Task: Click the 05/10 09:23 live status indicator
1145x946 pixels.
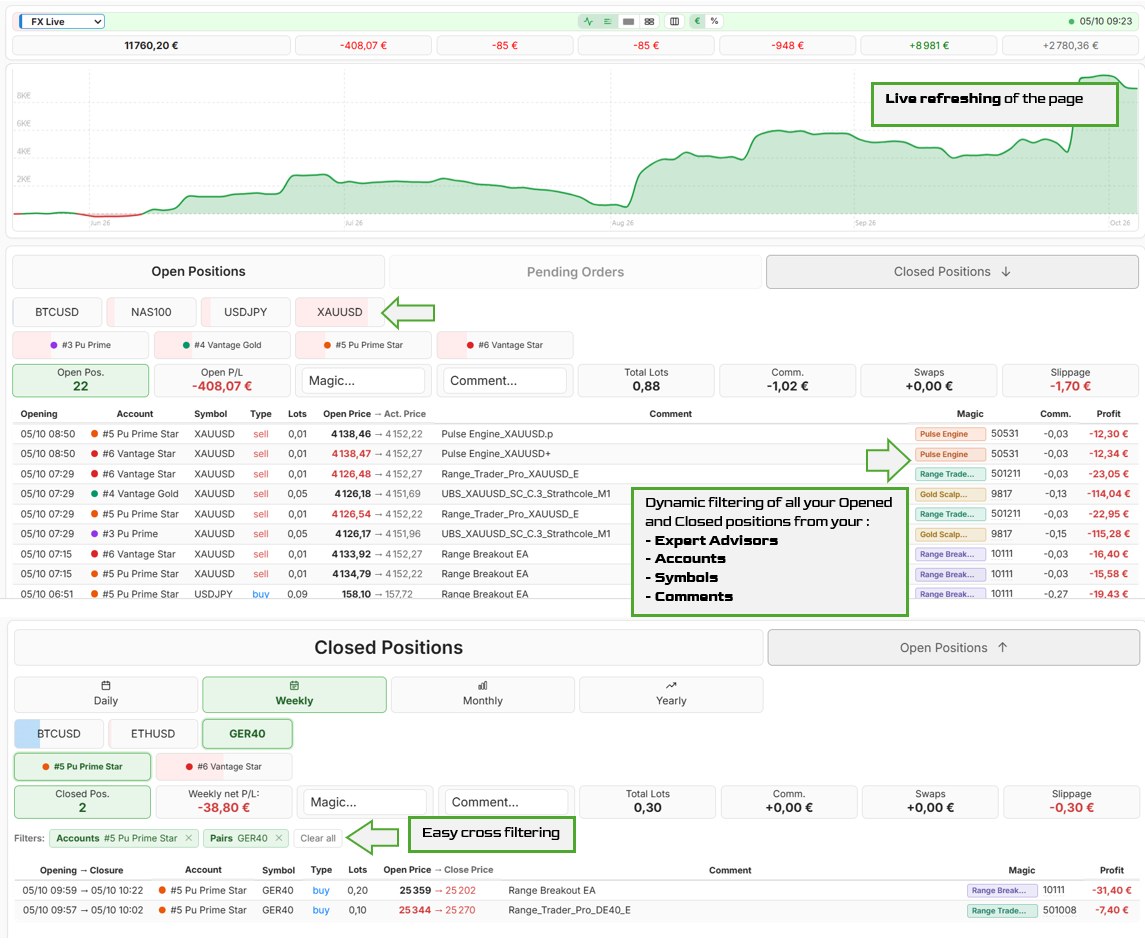Action: click(1100, 21)
